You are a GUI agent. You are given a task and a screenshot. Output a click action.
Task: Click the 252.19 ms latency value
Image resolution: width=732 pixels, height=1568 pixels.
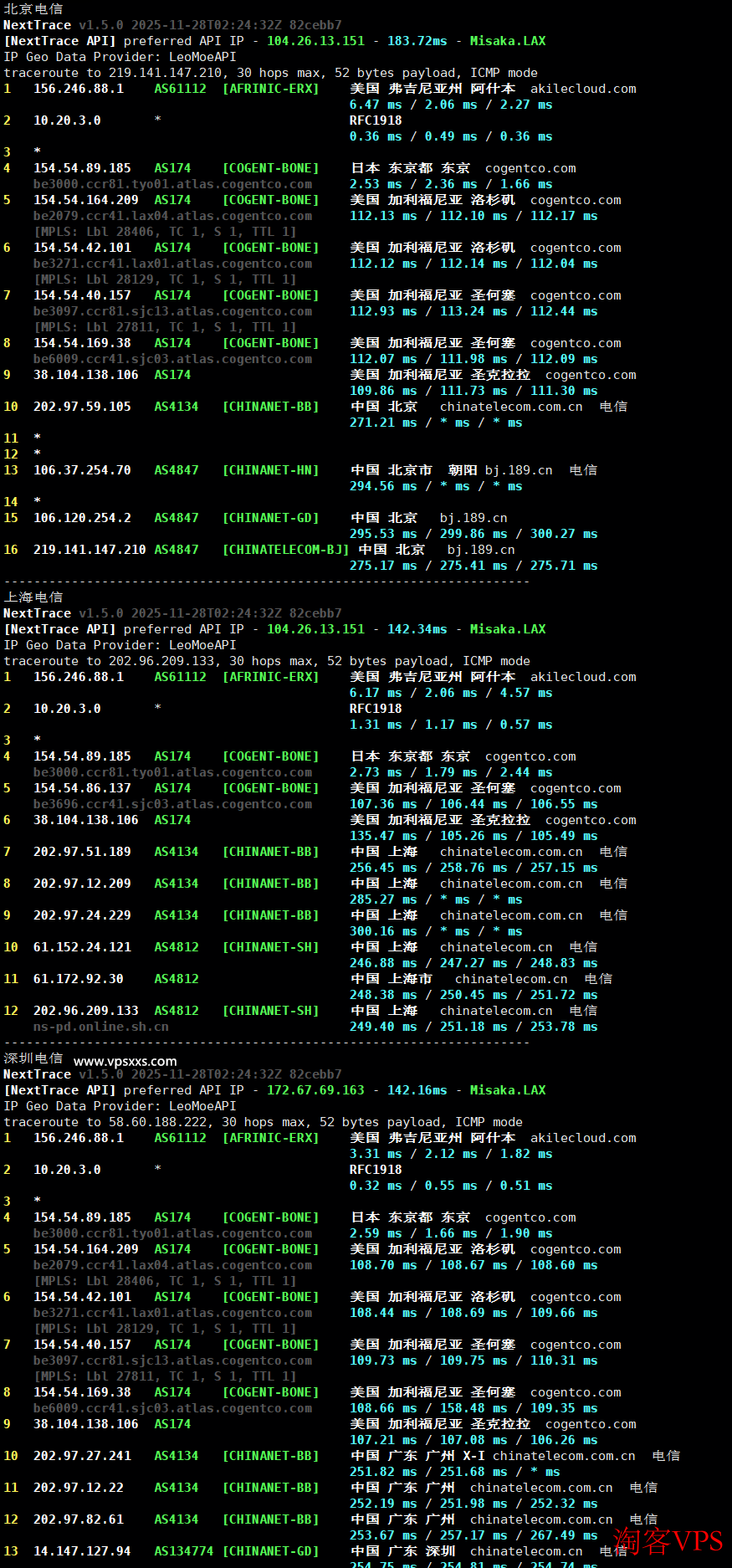point(383,1504)
